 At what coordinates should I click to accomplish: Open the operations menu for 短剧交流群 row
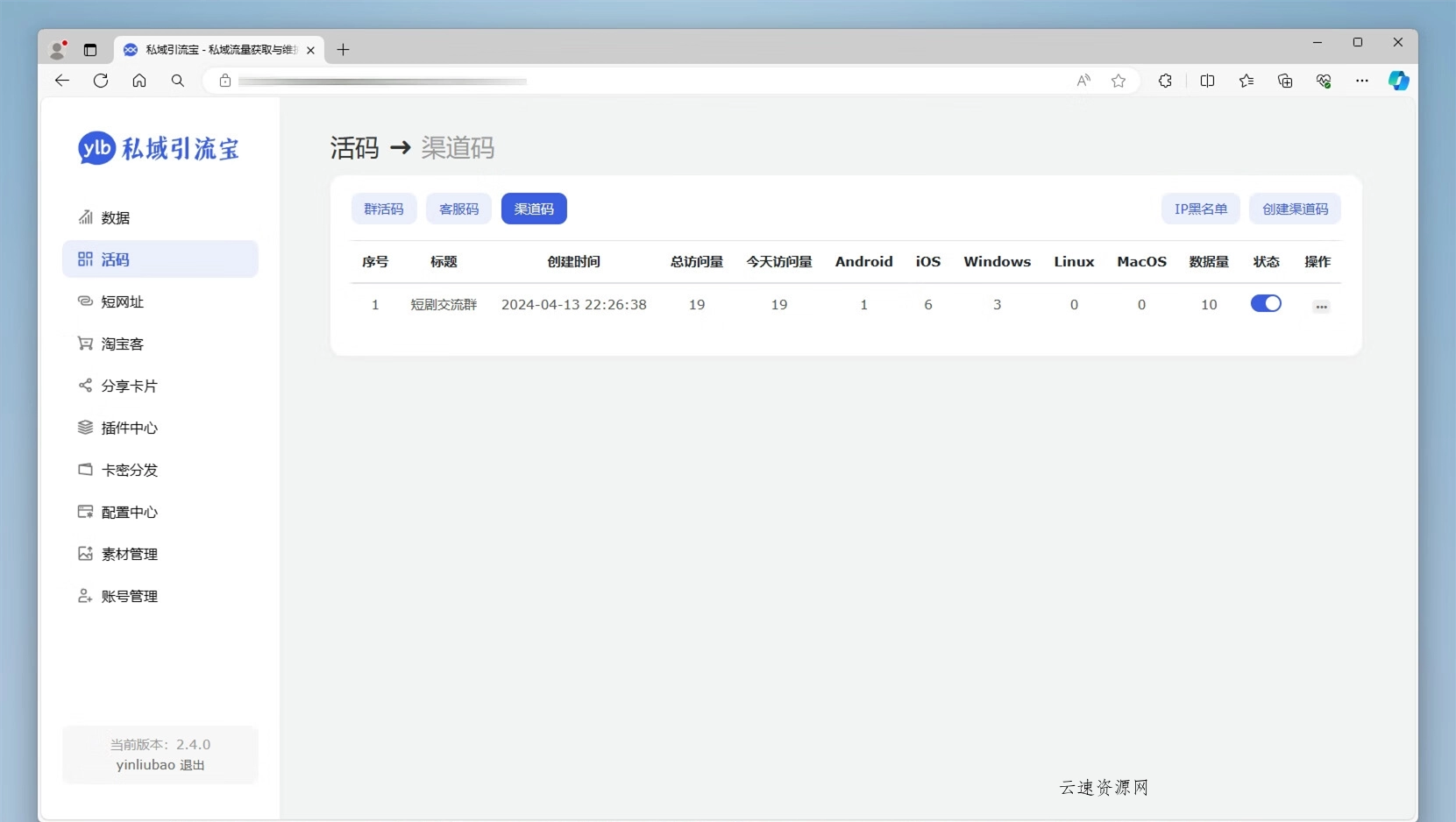click(1321, 306)
